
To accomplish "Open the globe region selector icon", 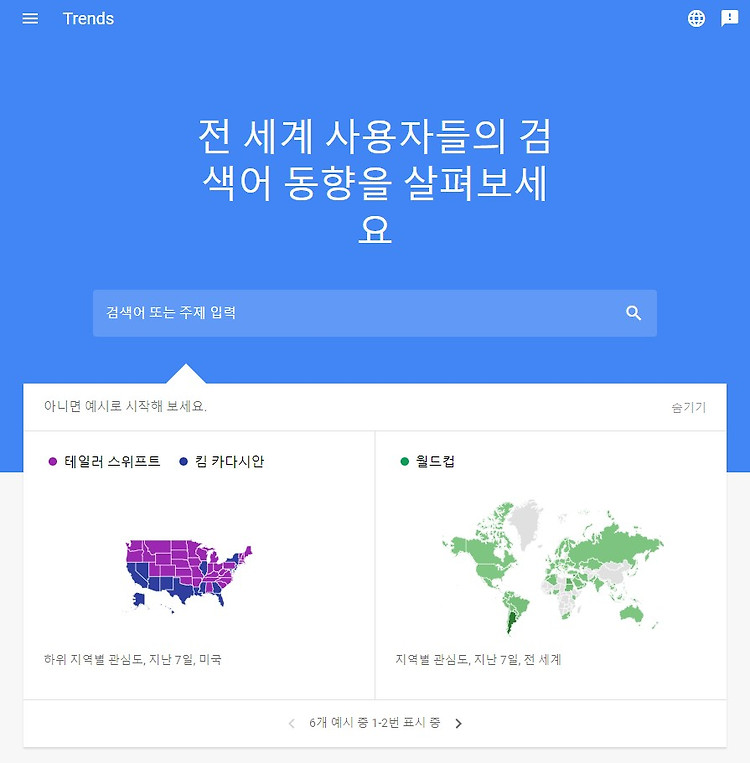I will pyautogui.click(x=696, y=18).
